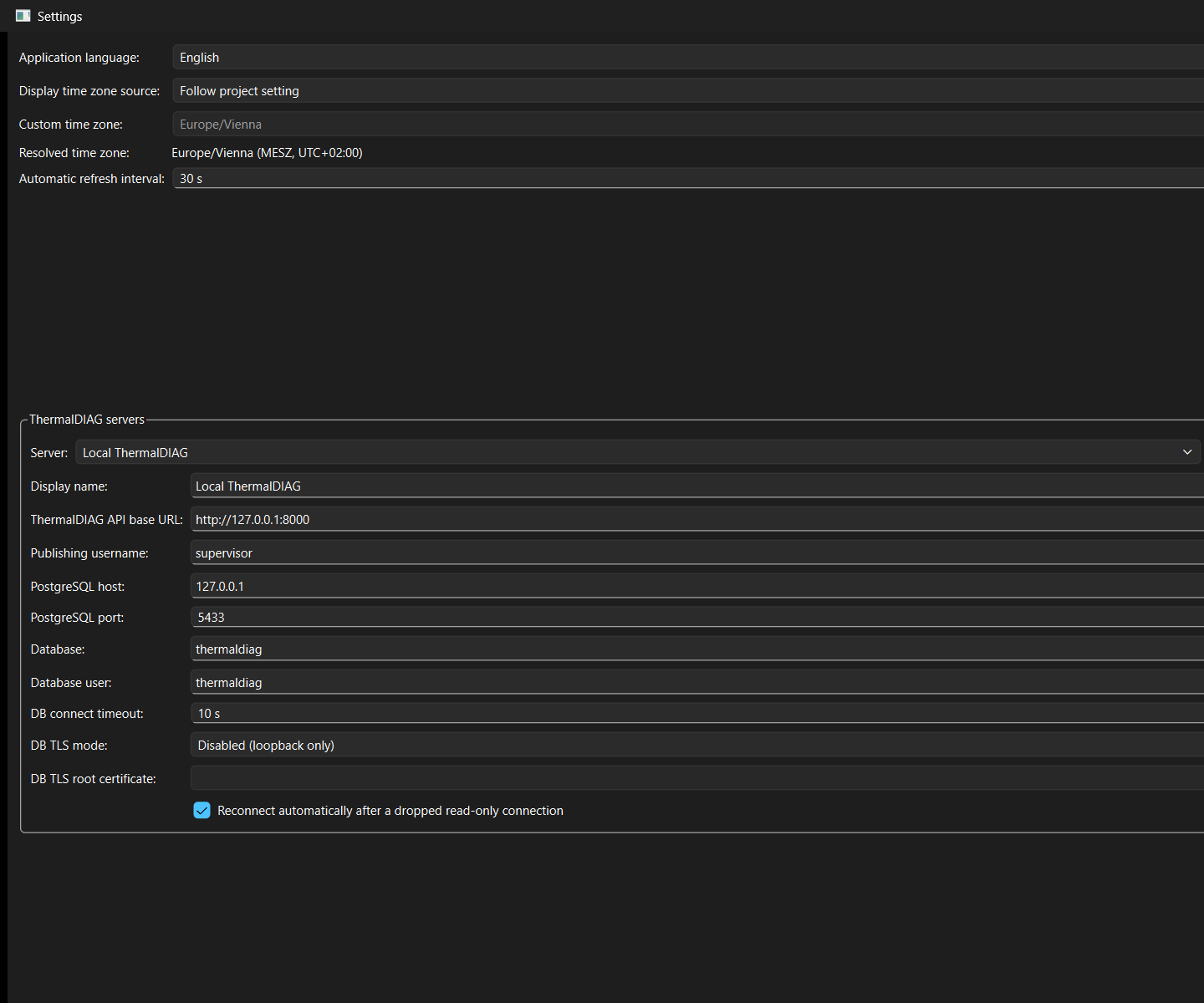Uncheck Reconnect automatically after dropped connection
Image resolution: width=1204 pixels, height=1003 pixels.
point(202,810)
